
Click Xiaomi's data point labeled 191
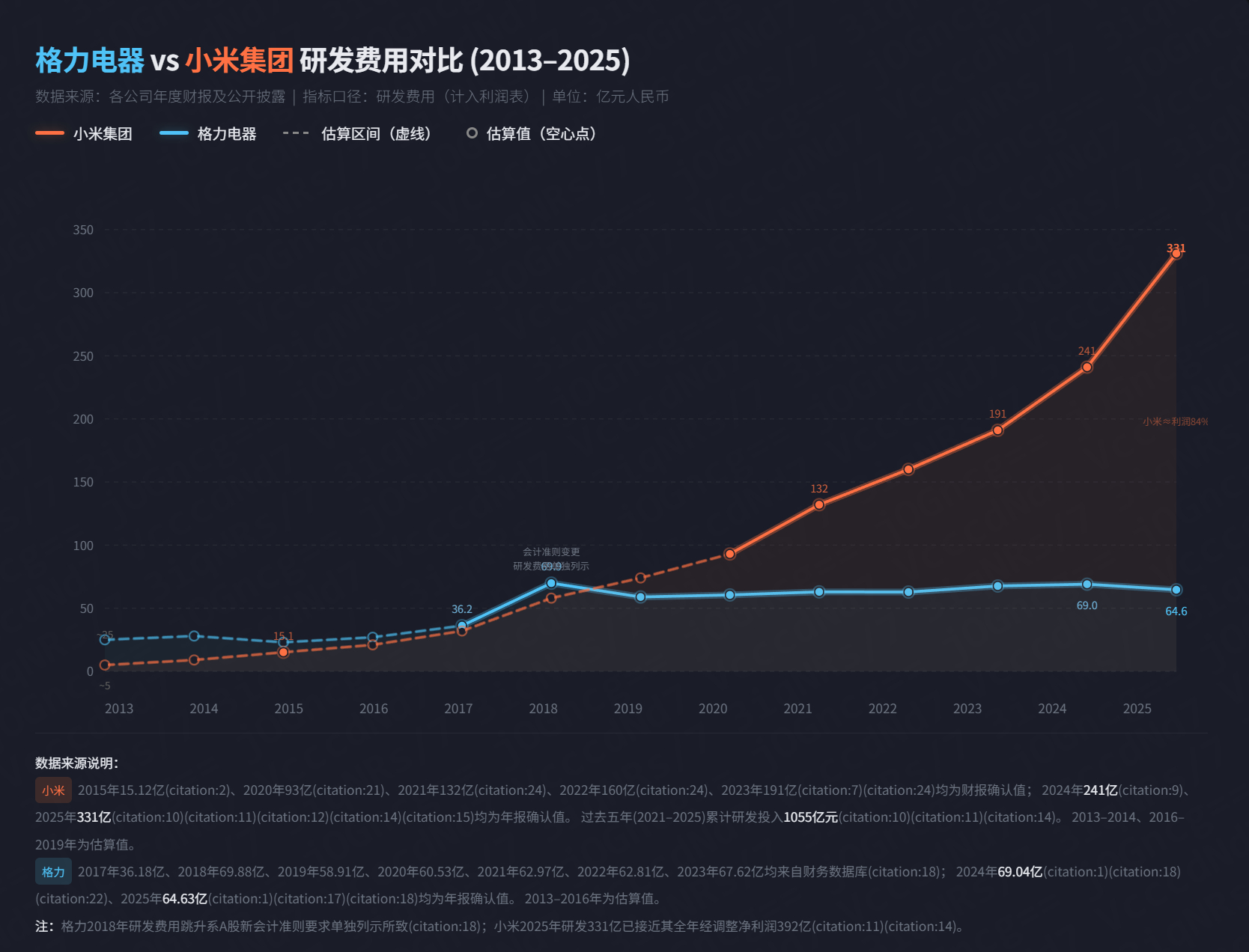[x=997, y=430]
